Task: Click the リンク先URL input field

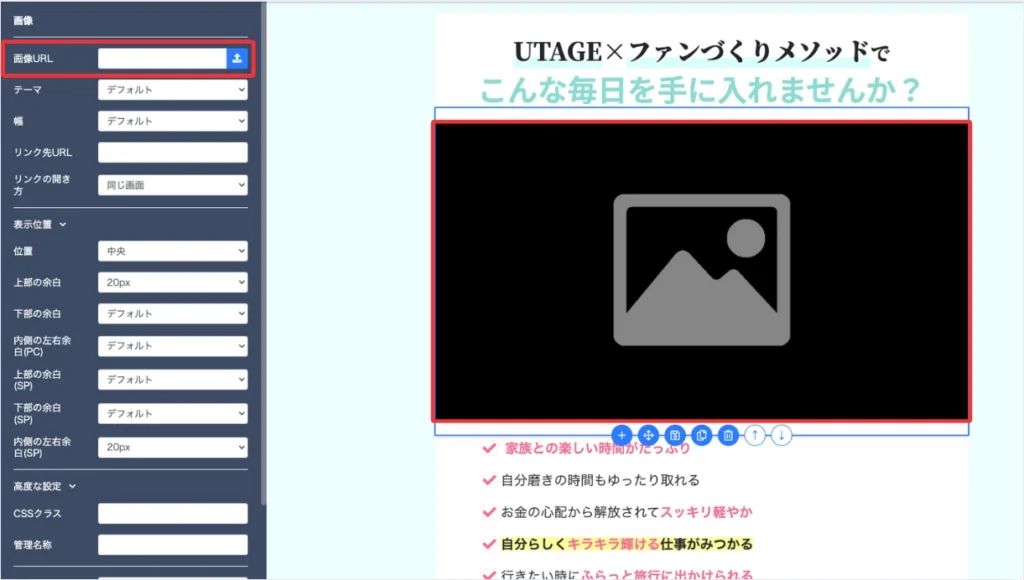Action: coord(172,152)
